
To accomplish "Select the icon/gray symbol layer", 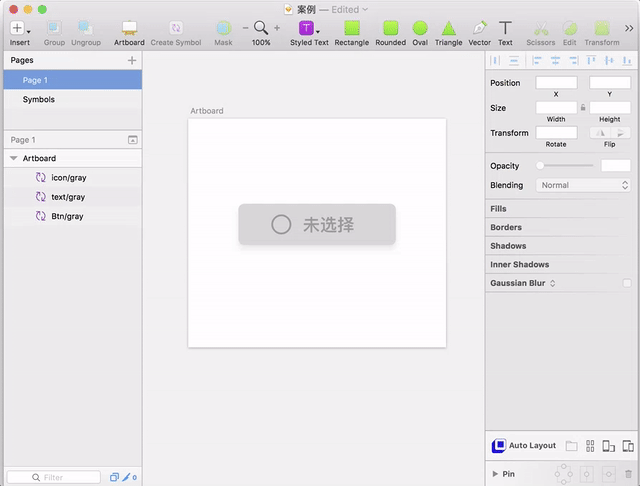I will click(73, 178).
